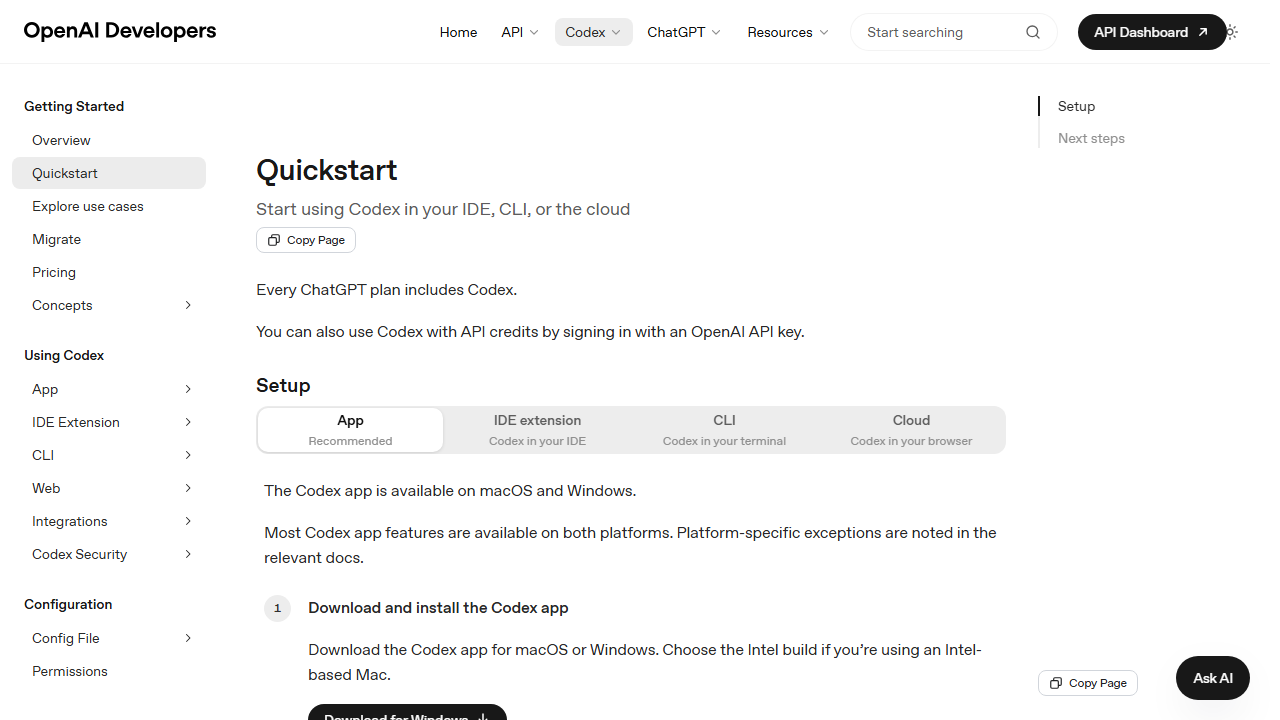
Task: Click the OpenAI Developers logo
Action: (120, 31)
